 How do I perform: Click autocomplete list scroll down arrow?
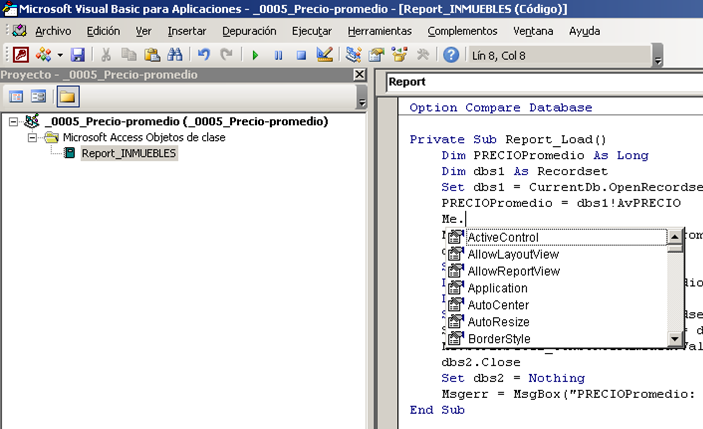[675, 339]
